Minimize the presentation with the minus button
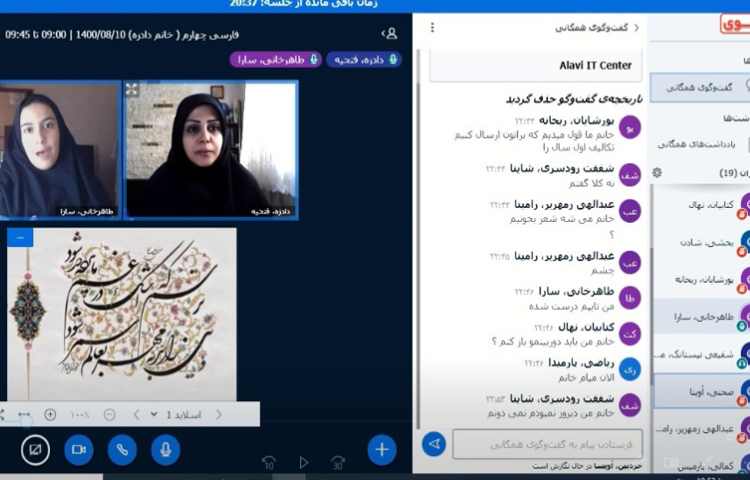 point(20,238)
